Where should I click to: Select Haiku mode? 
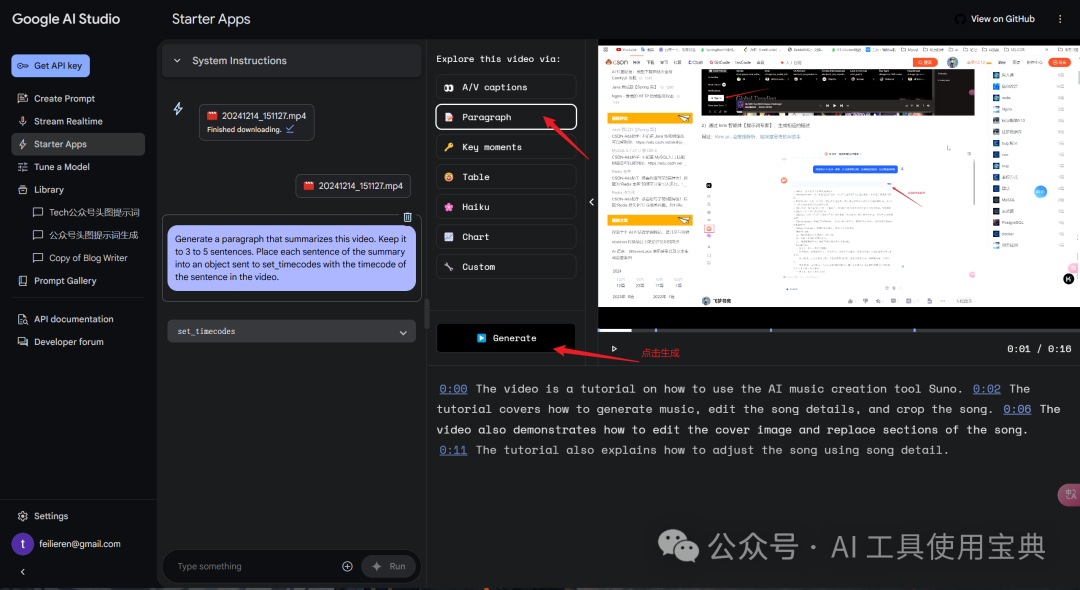coord(506,207)
